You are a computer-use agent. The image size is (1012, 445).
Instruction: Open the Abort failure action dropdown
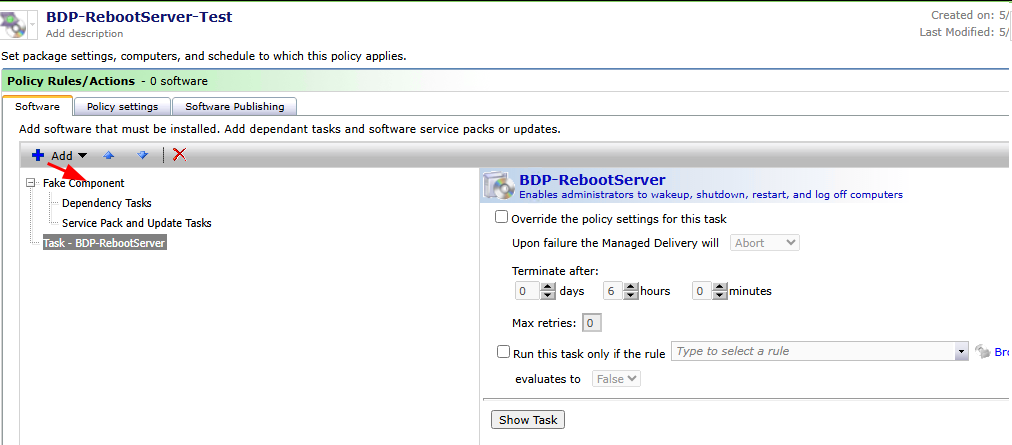click(x=765, y=243)
